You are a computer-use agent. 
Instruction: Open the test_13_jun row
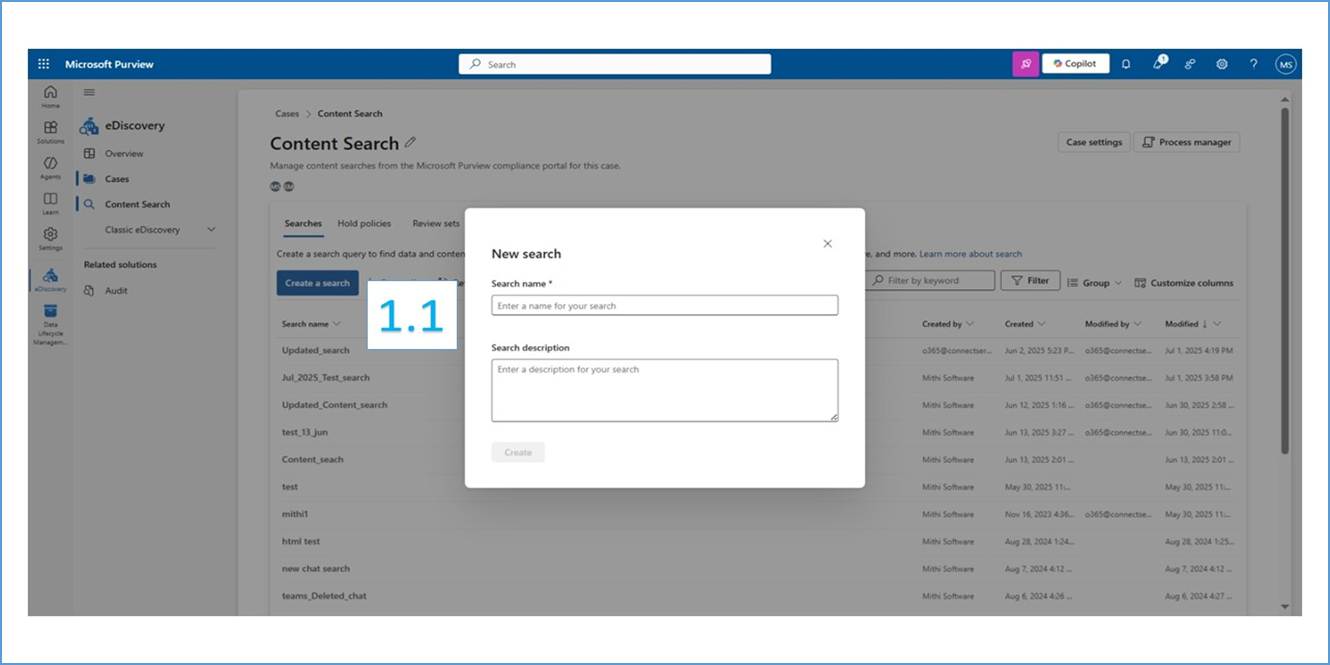pos(305,433)
